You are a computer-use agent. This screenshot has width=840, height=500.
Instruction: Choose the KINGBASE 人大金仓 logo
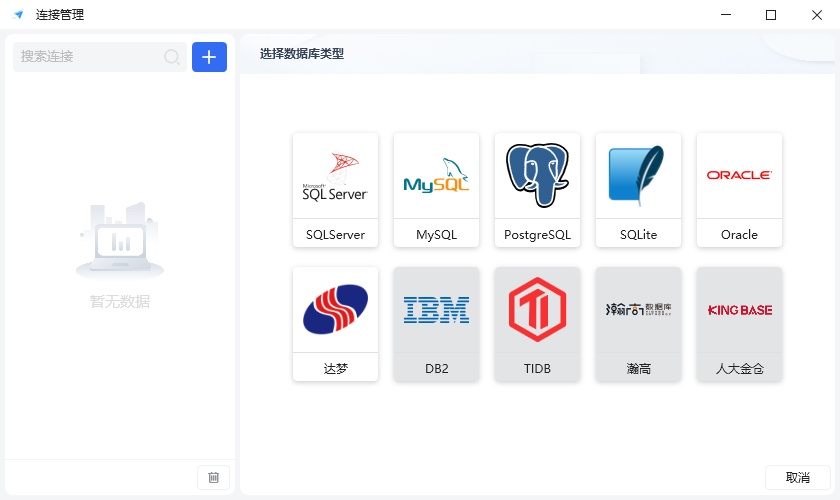click(x=739, y=310)
